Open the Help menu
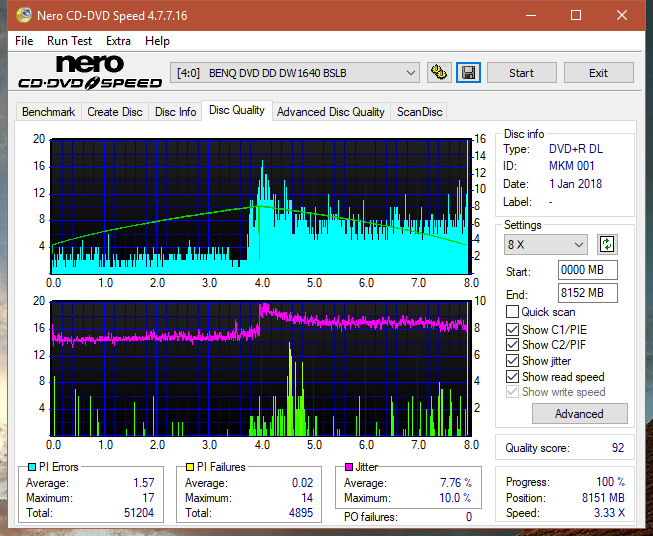This screenshot has width=653, height=536. (157, 41)
